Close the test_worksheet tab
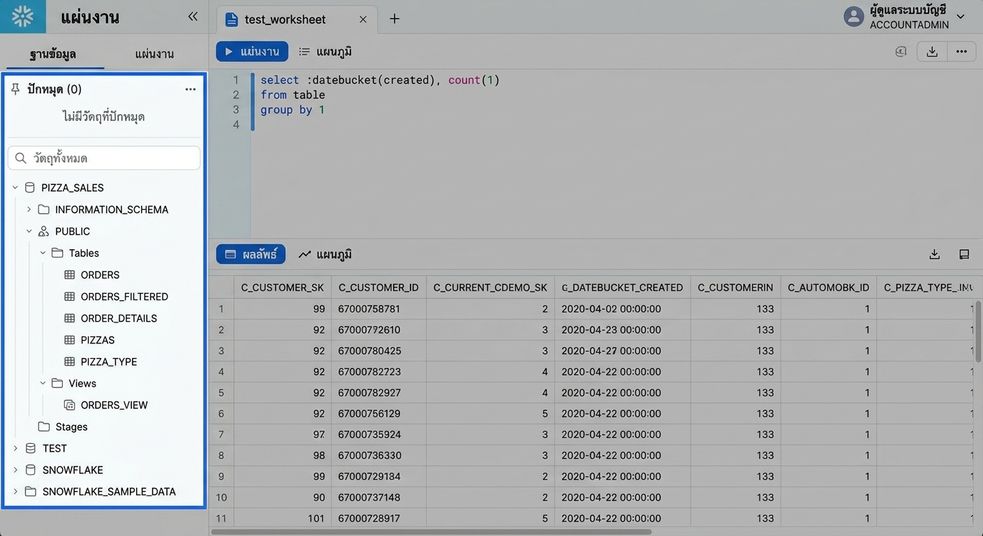Screen dimensions: 983x536 pyautogui.click(x=362, y=19)
